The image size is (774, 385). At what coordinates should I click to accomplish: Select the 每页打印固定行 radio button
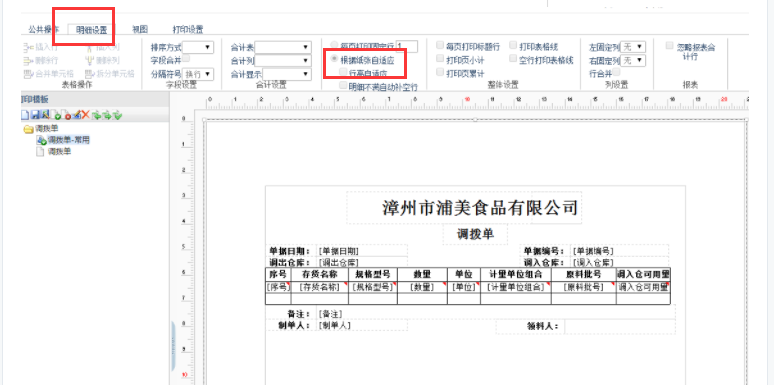[335, 46]
